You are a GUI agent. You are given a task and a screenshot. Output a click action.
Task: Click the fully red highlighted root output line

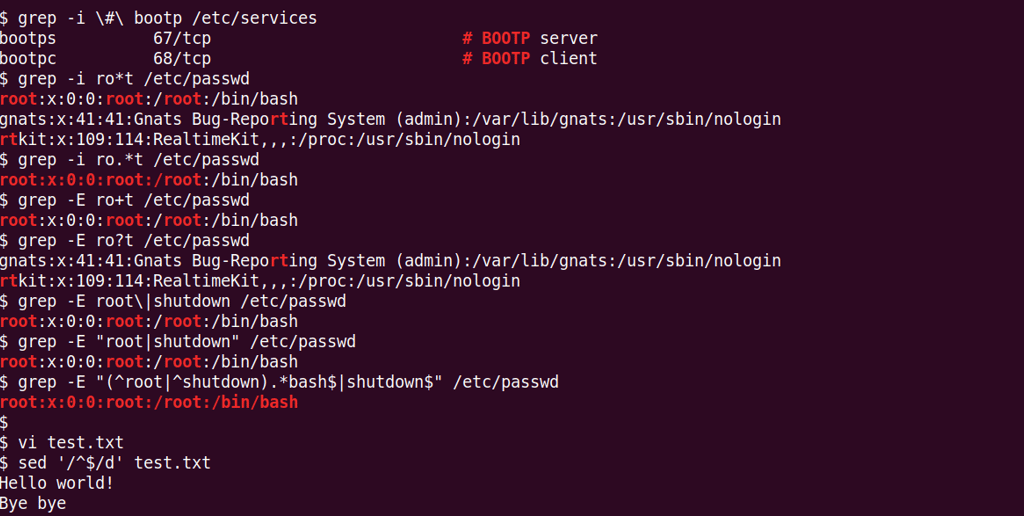tap(149, 402)
